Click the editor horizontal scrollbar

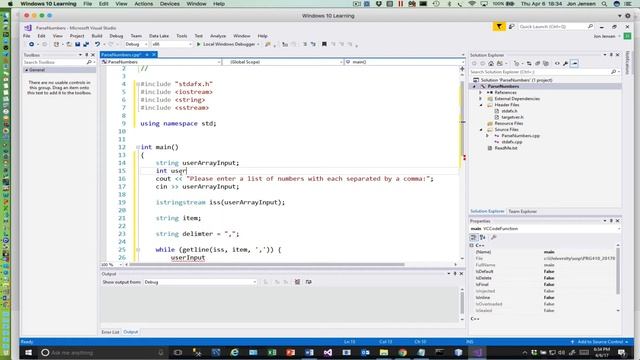pyautogui.click(x=267, y=264)
